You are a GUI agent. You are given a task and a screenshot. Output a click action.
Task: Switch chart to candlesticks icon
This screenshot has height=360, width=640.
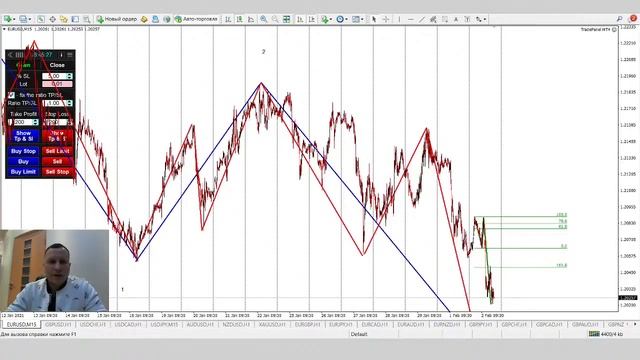[x=239, y=19]
